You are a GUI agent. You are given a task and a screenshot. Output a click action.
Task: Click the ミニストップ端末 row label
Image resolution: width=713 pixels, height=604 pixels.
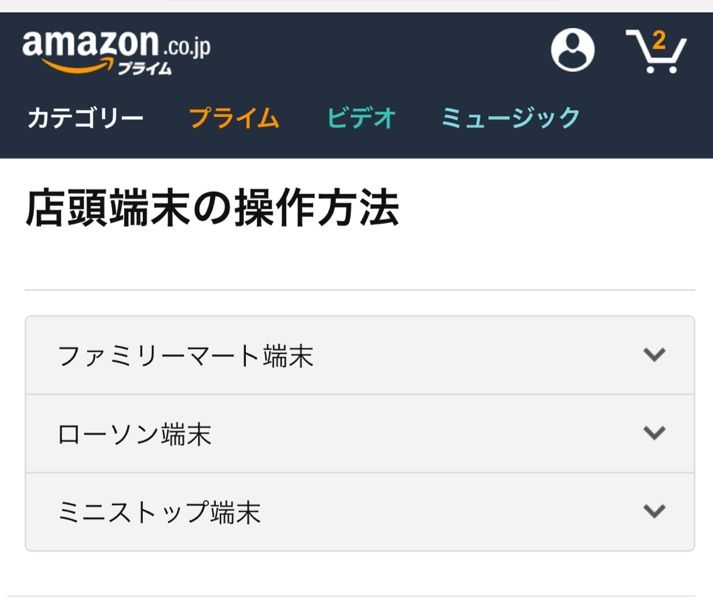pyautogui.click(x=159, y=512)
